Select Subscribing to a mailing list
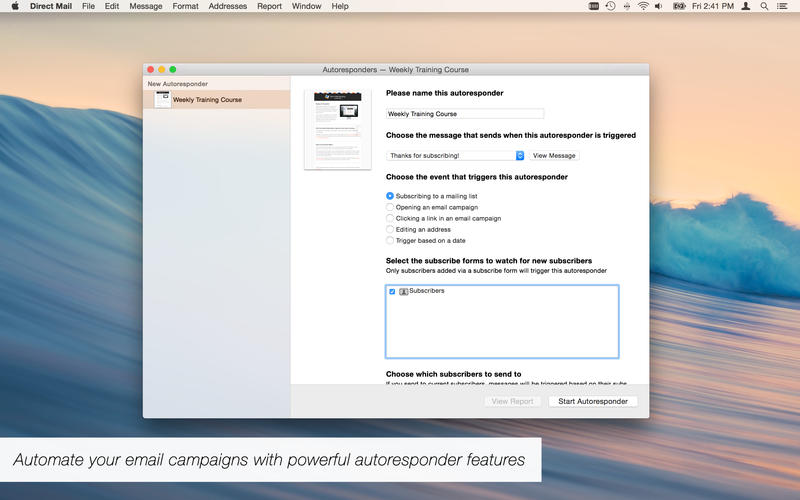Screen dimensions: 800x500 pos(390,196)
